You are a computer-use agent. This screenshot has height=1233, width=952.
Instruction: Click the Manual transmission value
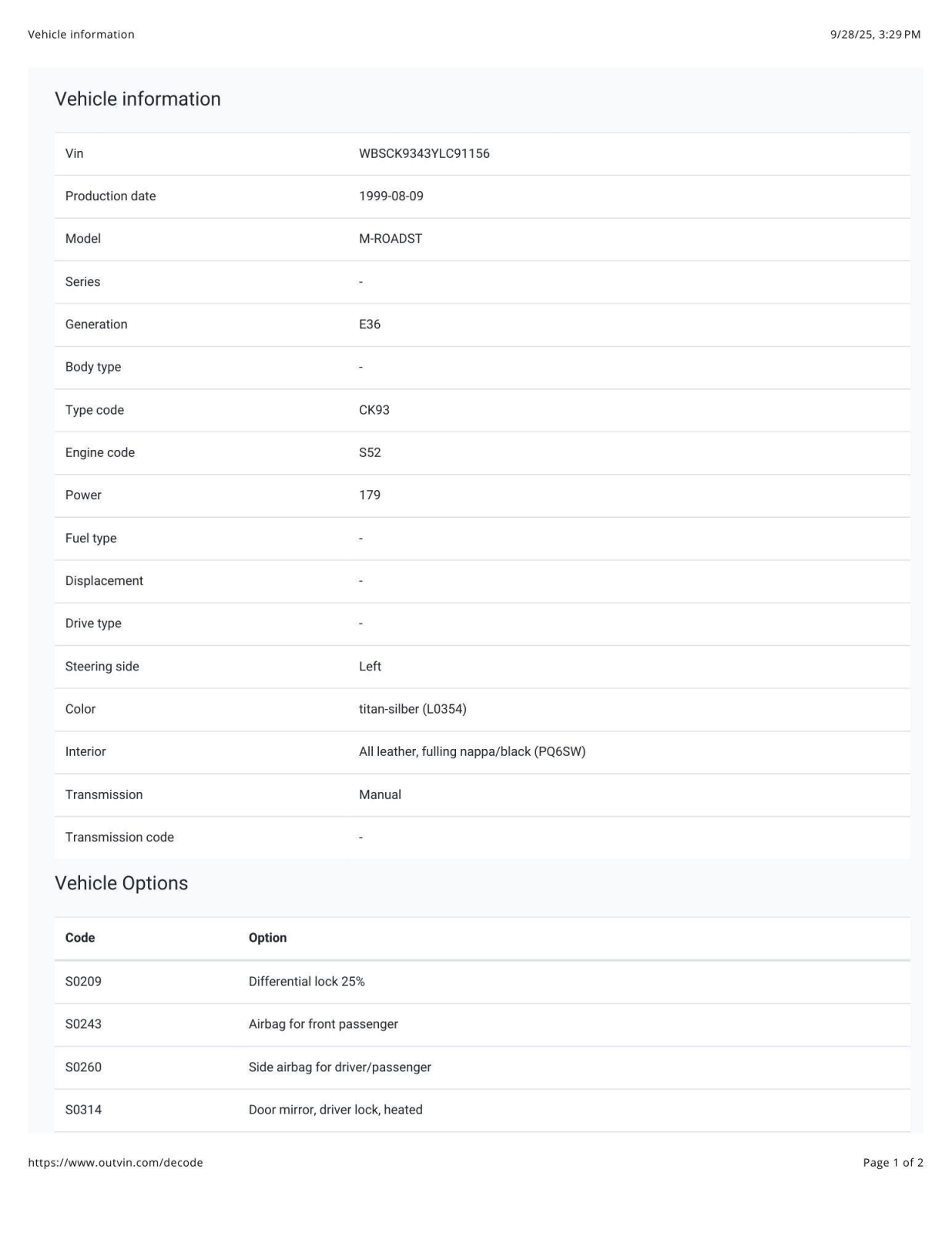(380, 795)
